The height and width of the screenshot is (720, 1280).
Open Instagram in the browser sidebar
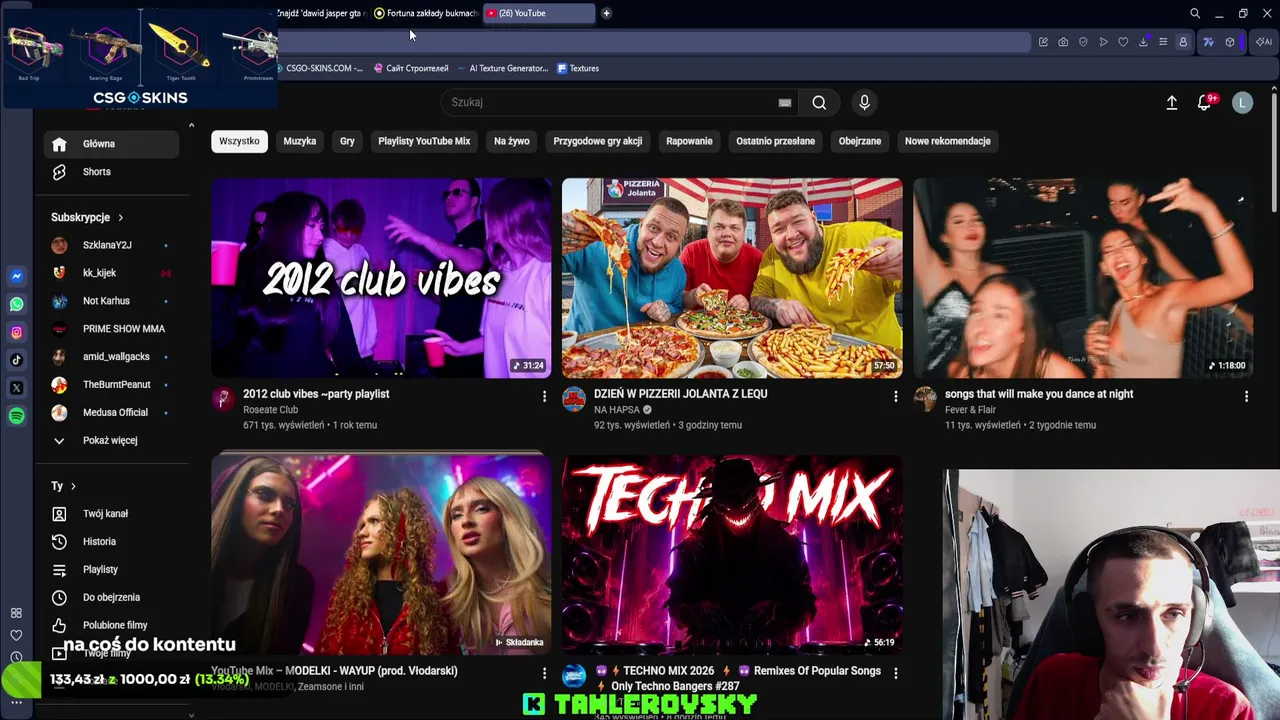[x=17, y=332]
